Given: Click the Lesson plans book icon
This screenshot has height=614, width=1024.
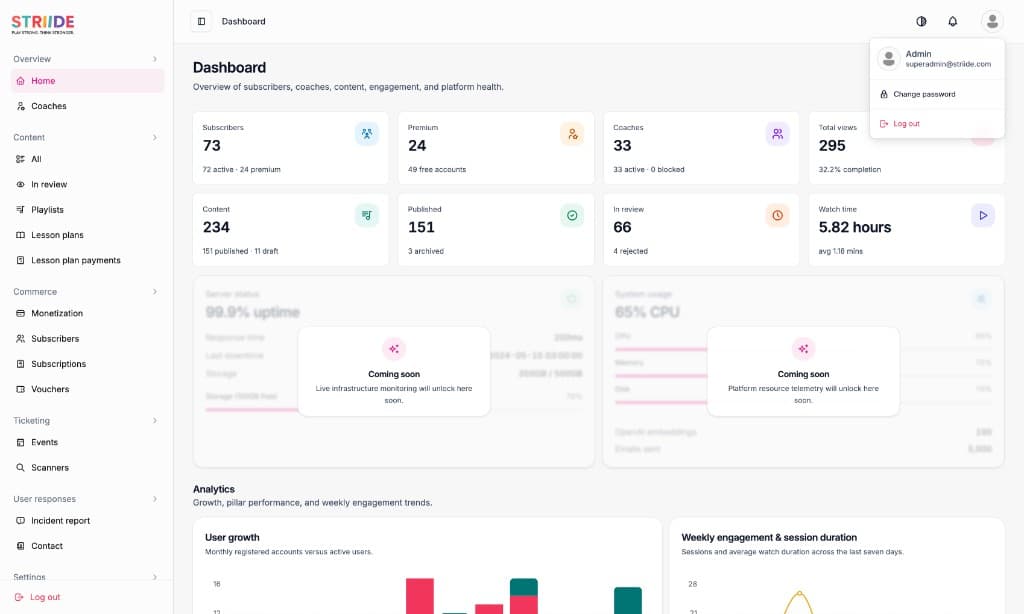Looking at the screenshot, I should tap(20, 235).
